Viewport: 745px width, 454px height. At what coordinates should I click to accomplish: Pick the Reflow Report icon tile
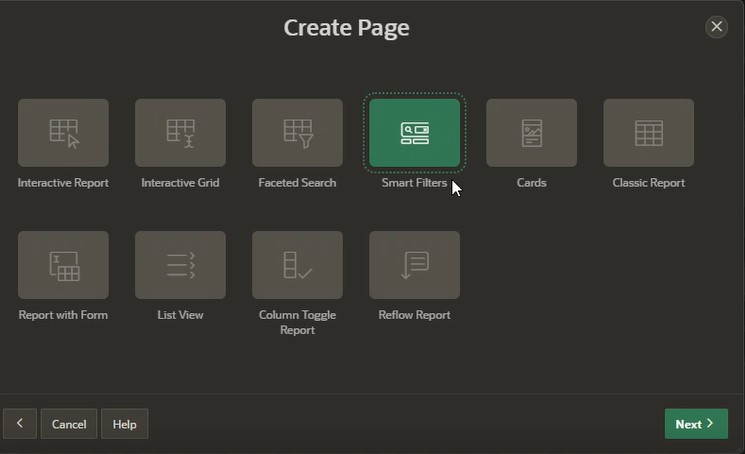pos(414,265)
